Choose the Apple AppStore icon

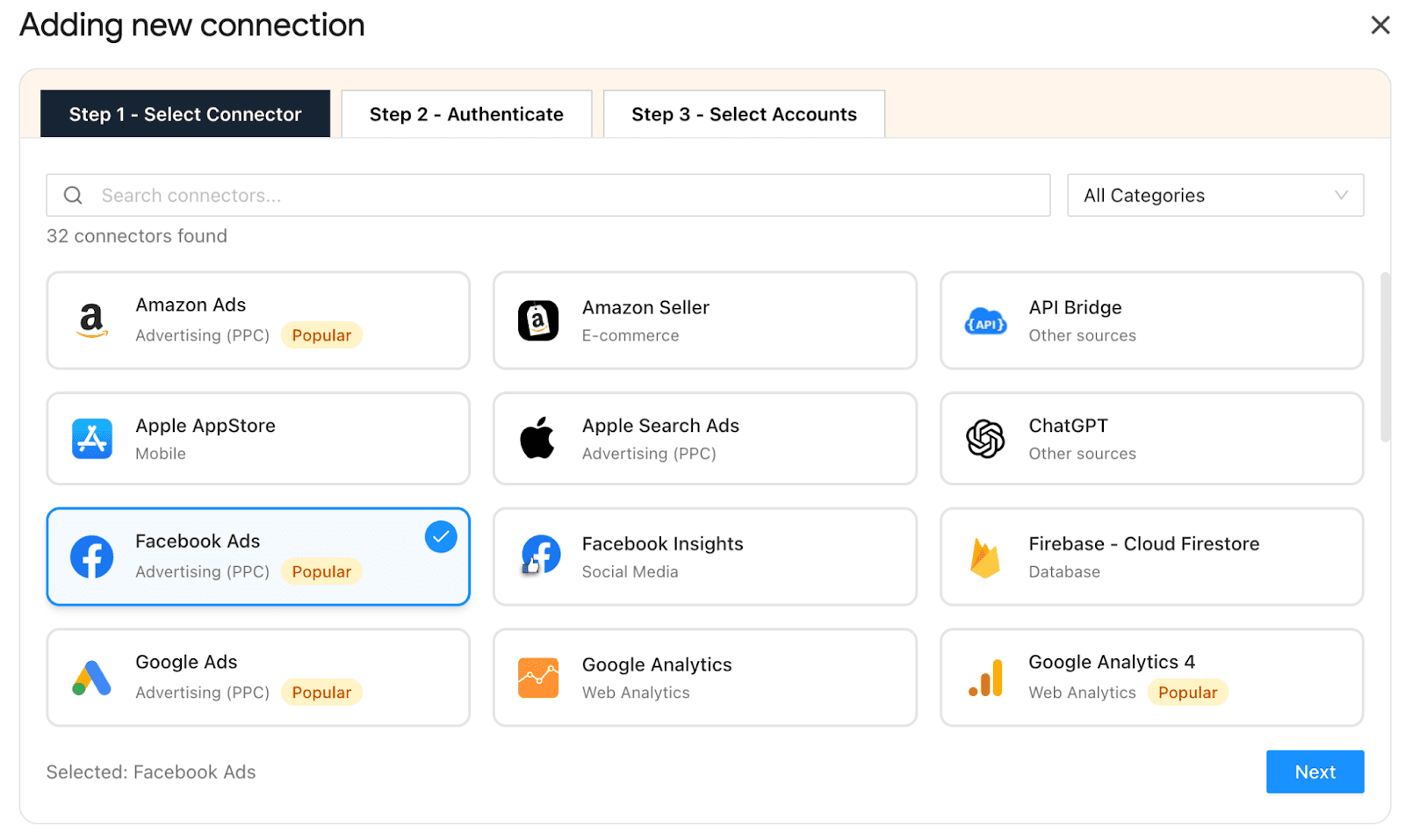tap(92, 439)
